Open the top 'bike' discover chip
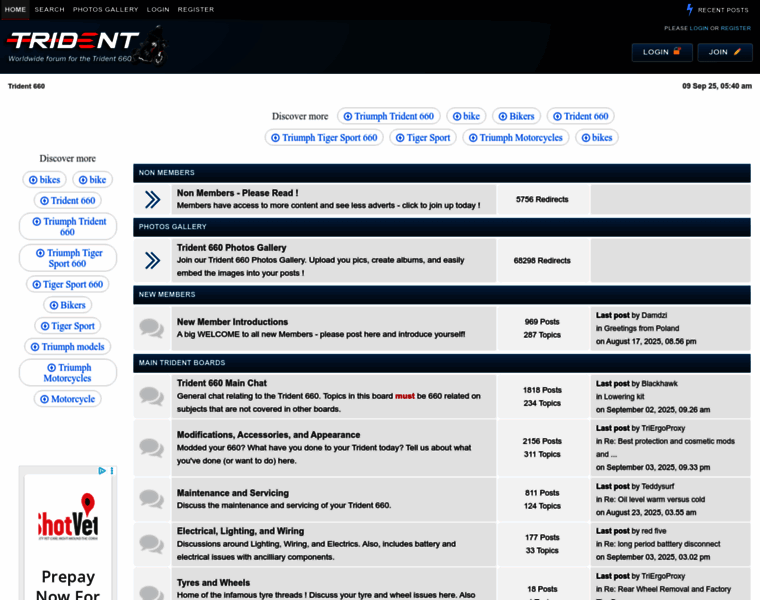This screenshot has width=760, height=600. [466, 116]
